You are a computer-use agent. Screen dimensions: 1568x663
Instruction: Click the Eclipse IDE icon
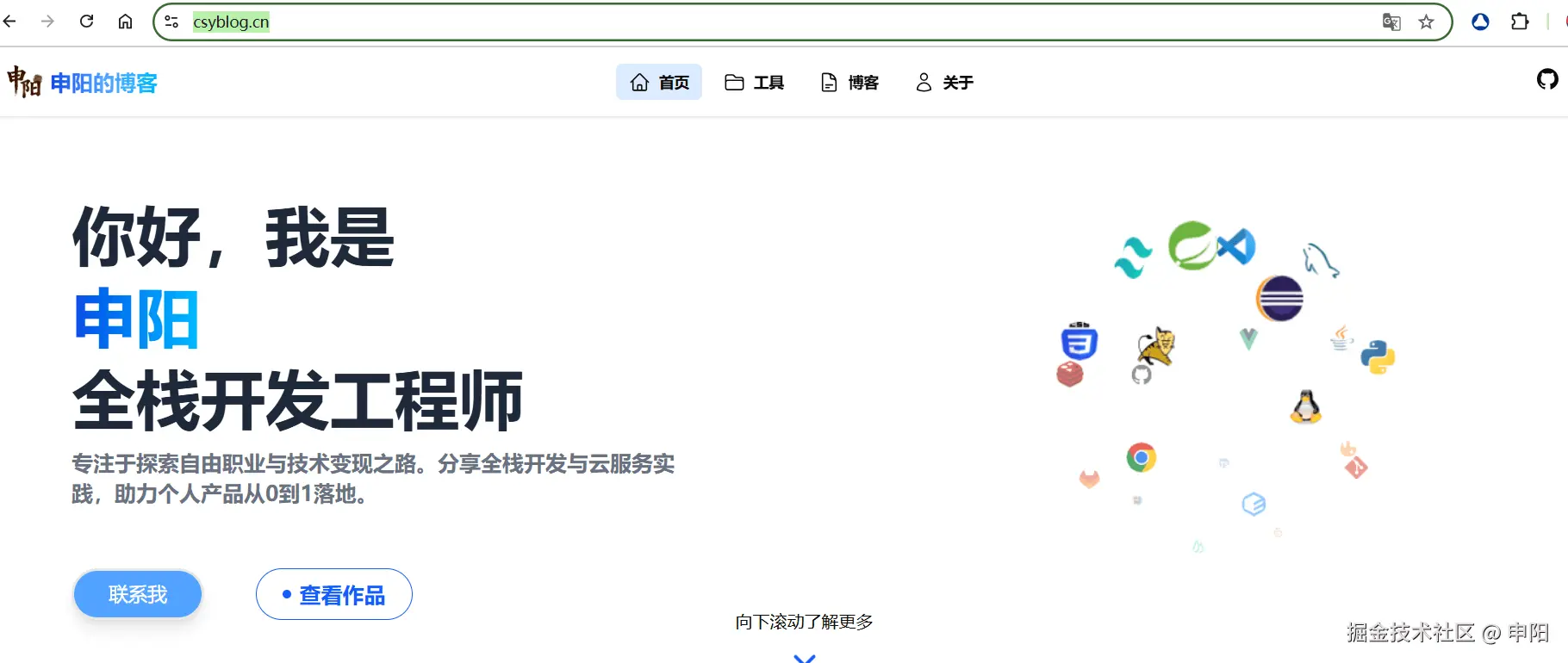tap(1279, 298)
